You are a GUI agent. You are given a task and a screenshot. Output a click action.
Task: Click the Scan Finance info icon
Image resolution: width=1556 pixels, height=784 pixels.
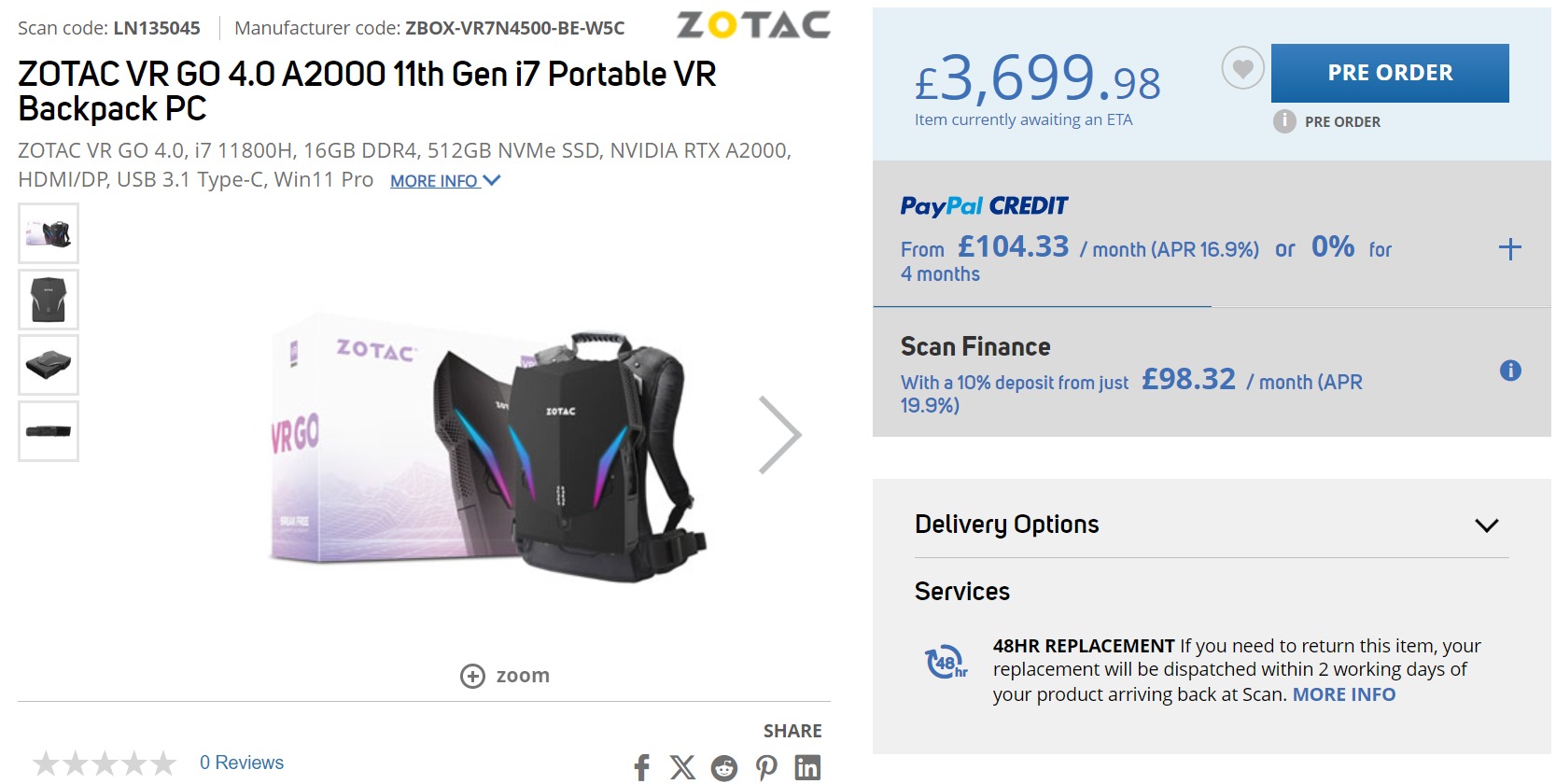[1510, 371]
